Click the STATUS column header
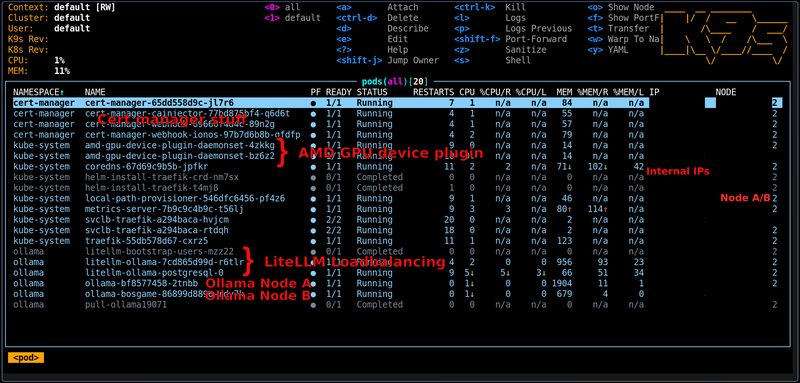 point(372,92)
